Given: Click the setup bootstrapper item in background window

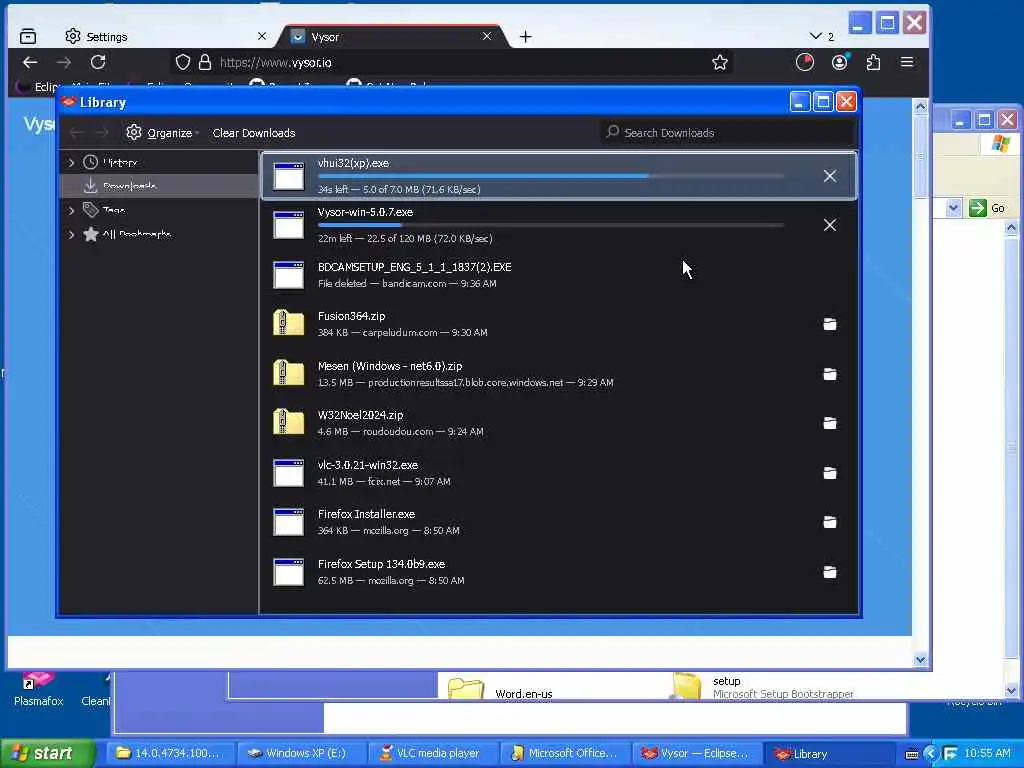Looking at the screenshot, I should point(762,687).
